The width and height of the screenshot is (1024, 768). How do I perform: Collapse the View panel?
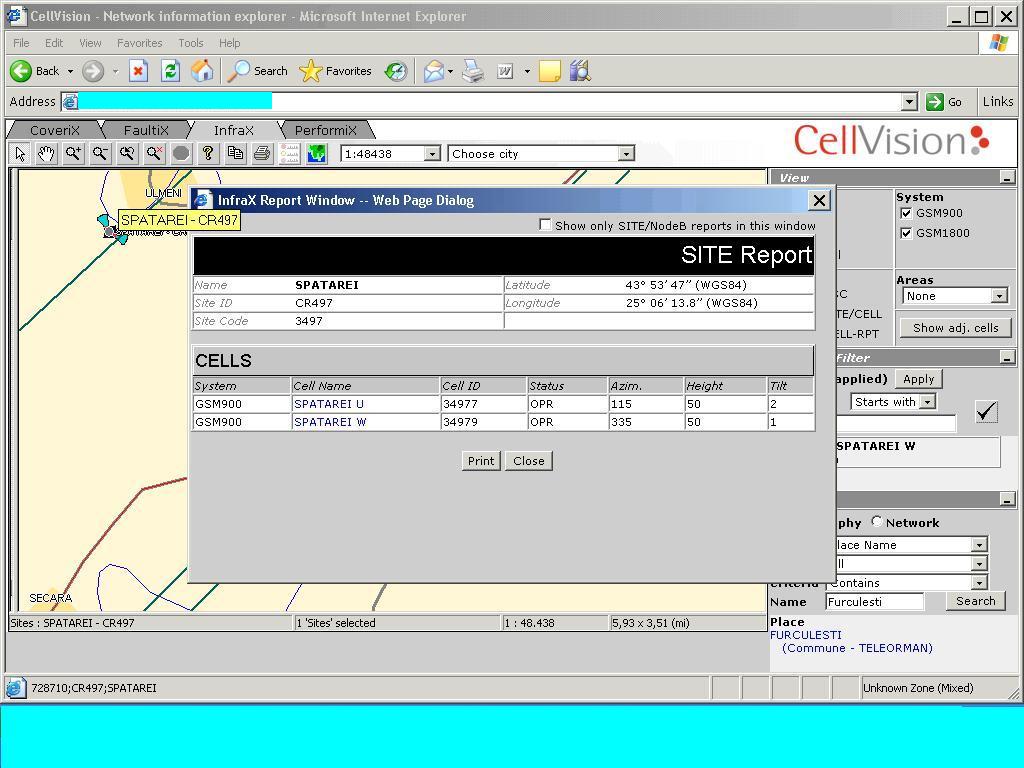(x=1007, y=178)
